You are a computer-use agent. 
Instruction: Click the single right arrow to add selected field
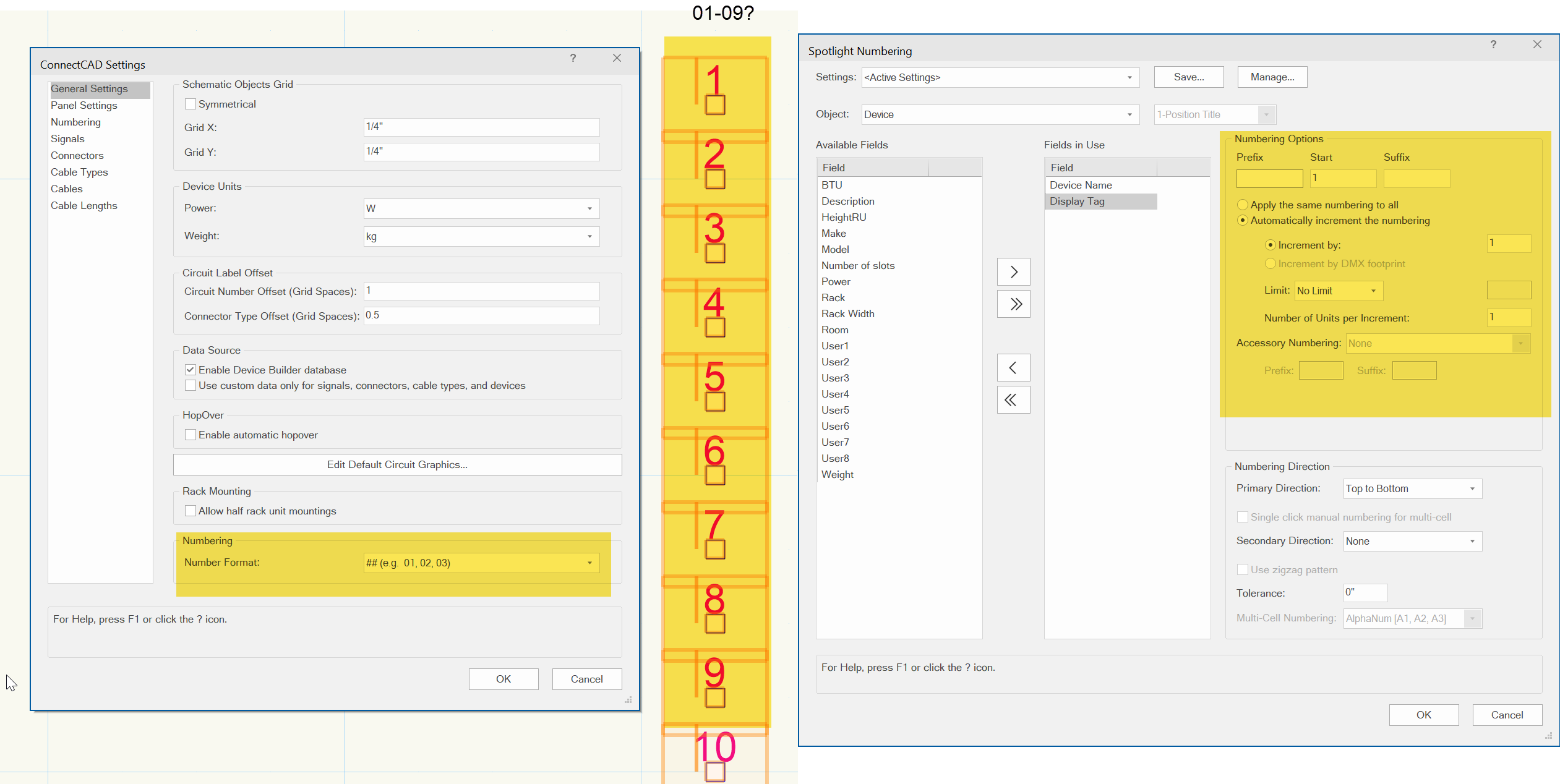coord(1013,271)
